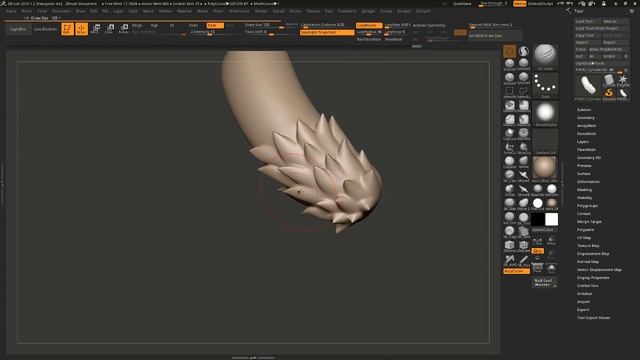Click the Tool palette dock arrow icon
The width and height of the screenshot is (640, 360).
pyautogui.click(x=569, y=11)
